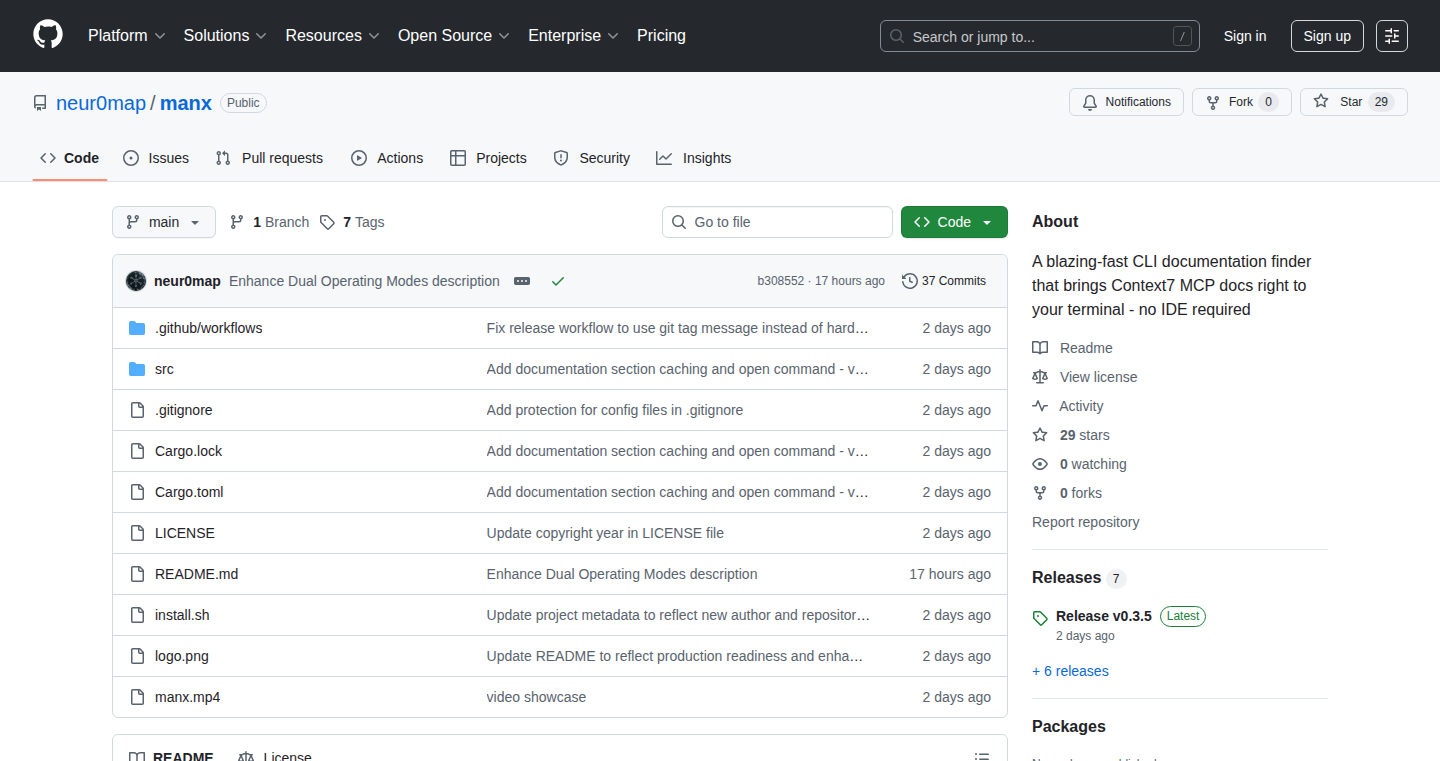The image size is (1440, 761).
Task: Open README.md in the file list
Action: click(x=196, y=574)
